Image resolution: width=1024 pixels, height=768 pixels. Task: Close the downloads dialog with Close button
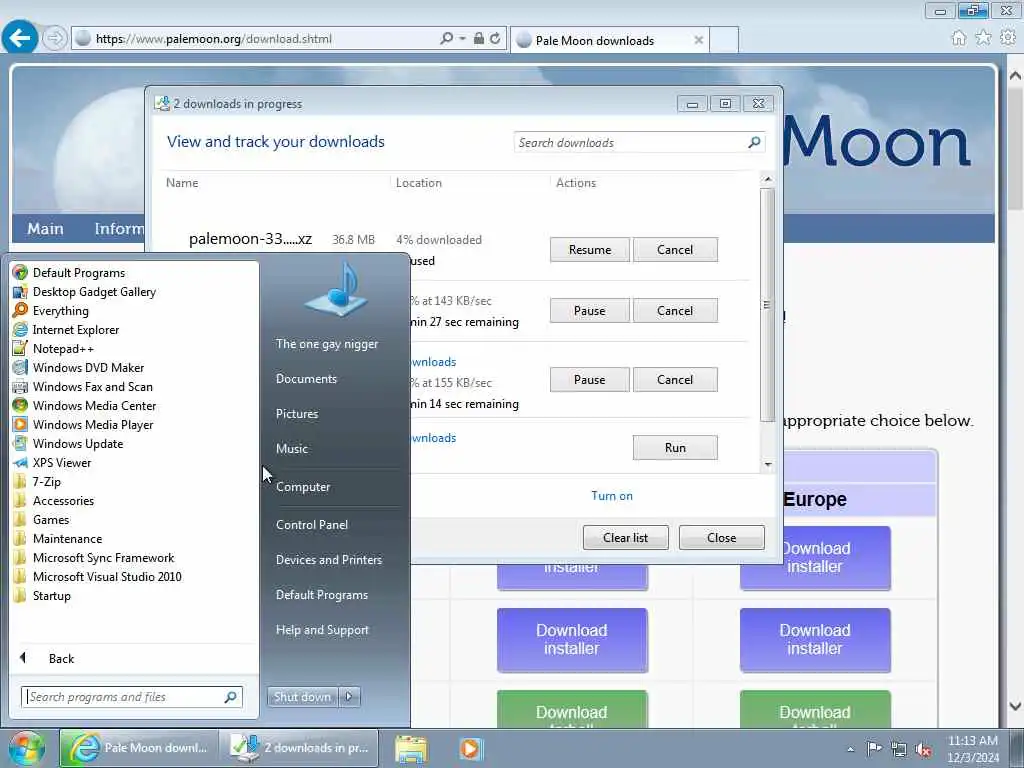pyautogui.click(x=722, y=537)
